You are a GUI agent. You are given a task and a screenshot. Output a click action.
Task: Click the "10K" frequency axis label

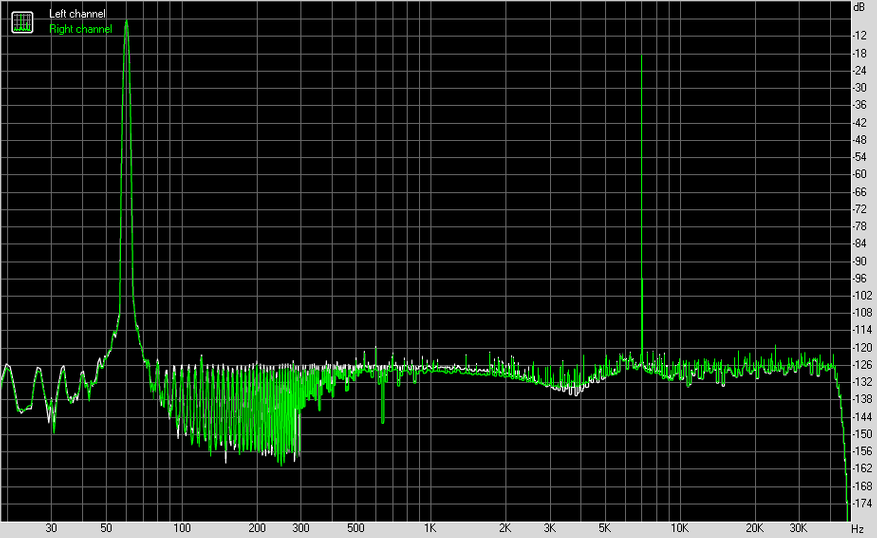680,528
